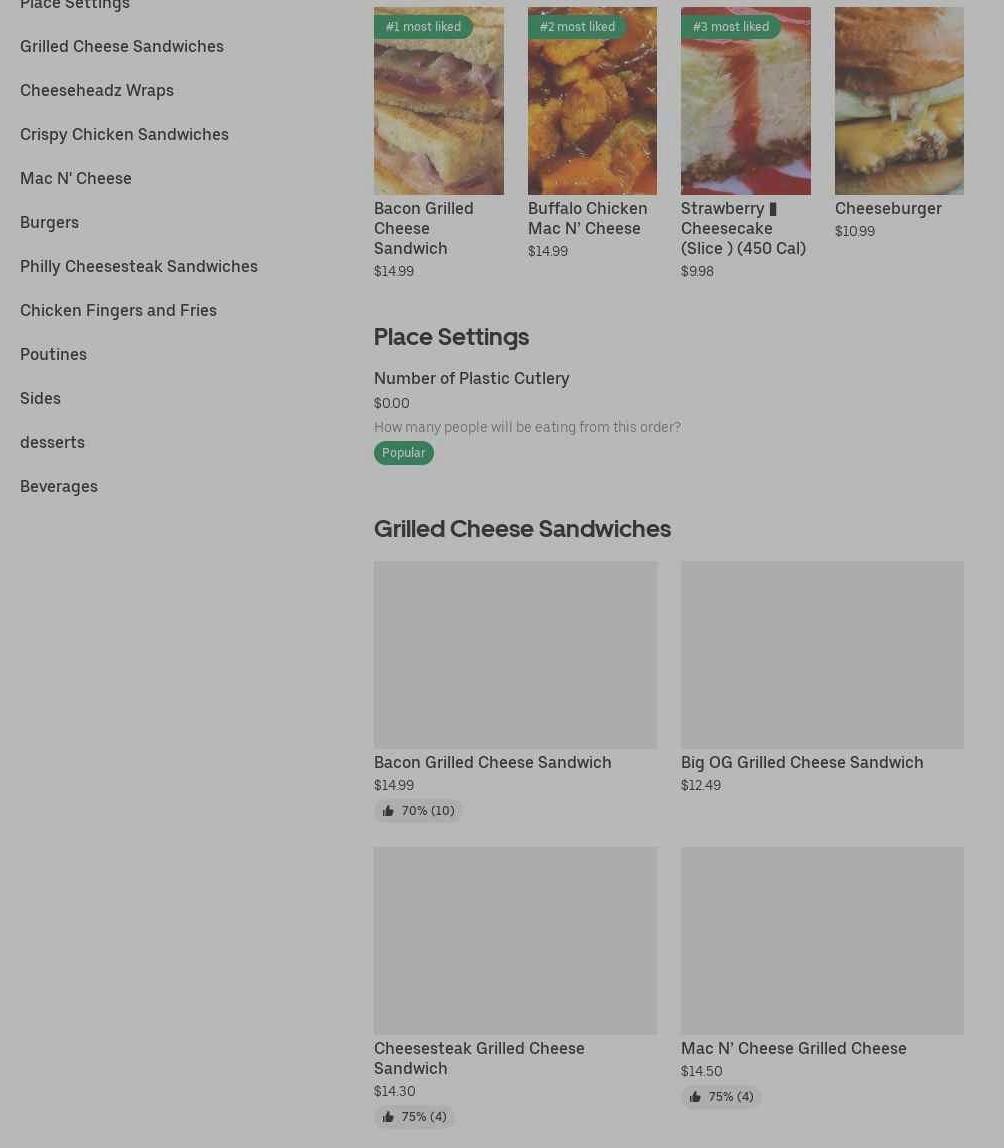The width and height of the screenshot is (1004, 1148).
Task: Click the Popular badge under Plastic Cutlery
Action: click(x=404, y=453)
